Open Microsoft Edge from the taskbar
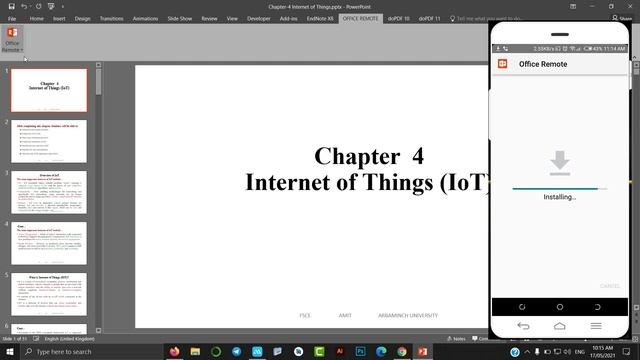Image resolution: width=640 pixels, height=360 pixels. (381, 351)
